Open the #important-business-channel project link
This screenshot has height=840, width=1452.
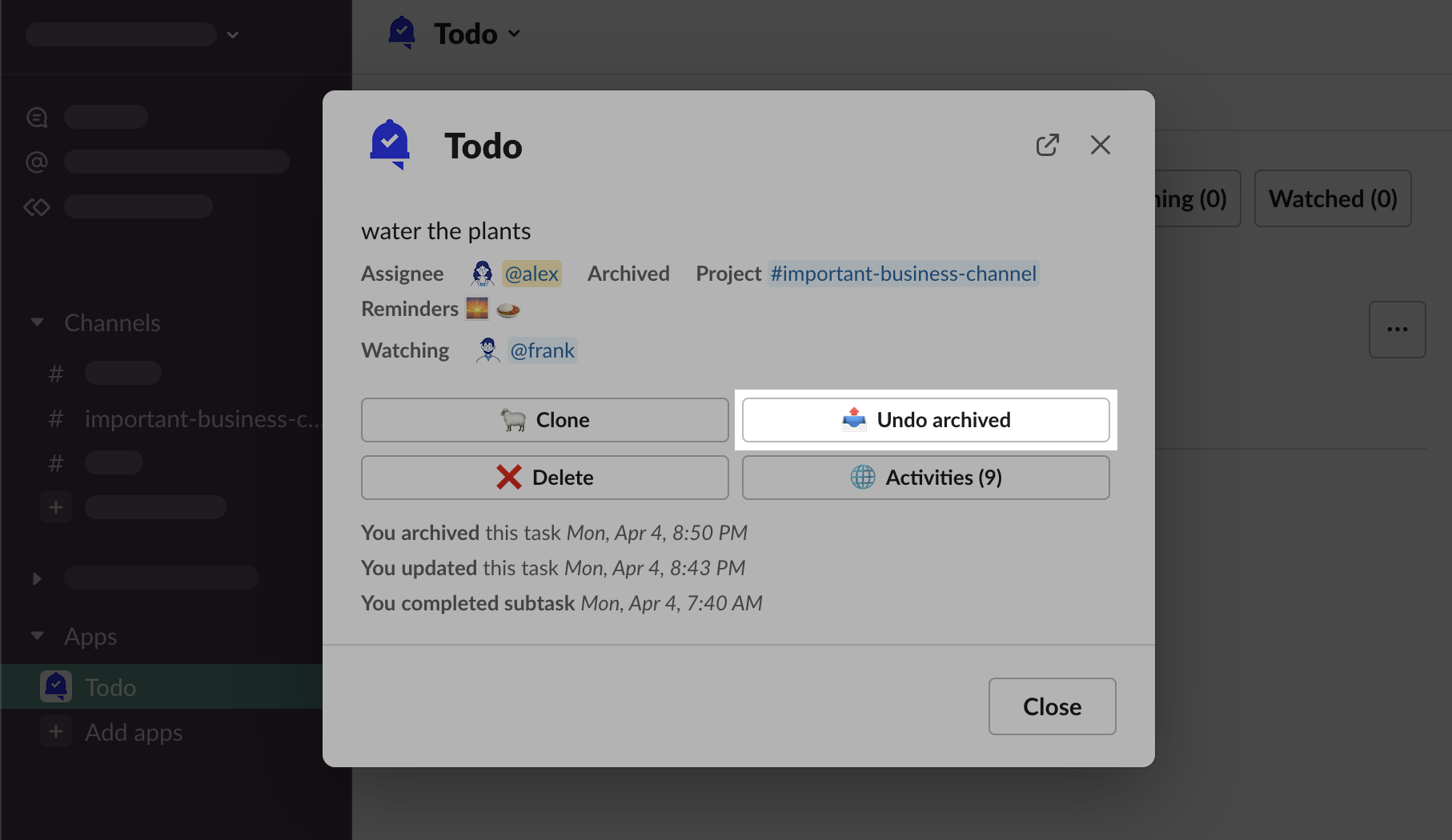903,274
